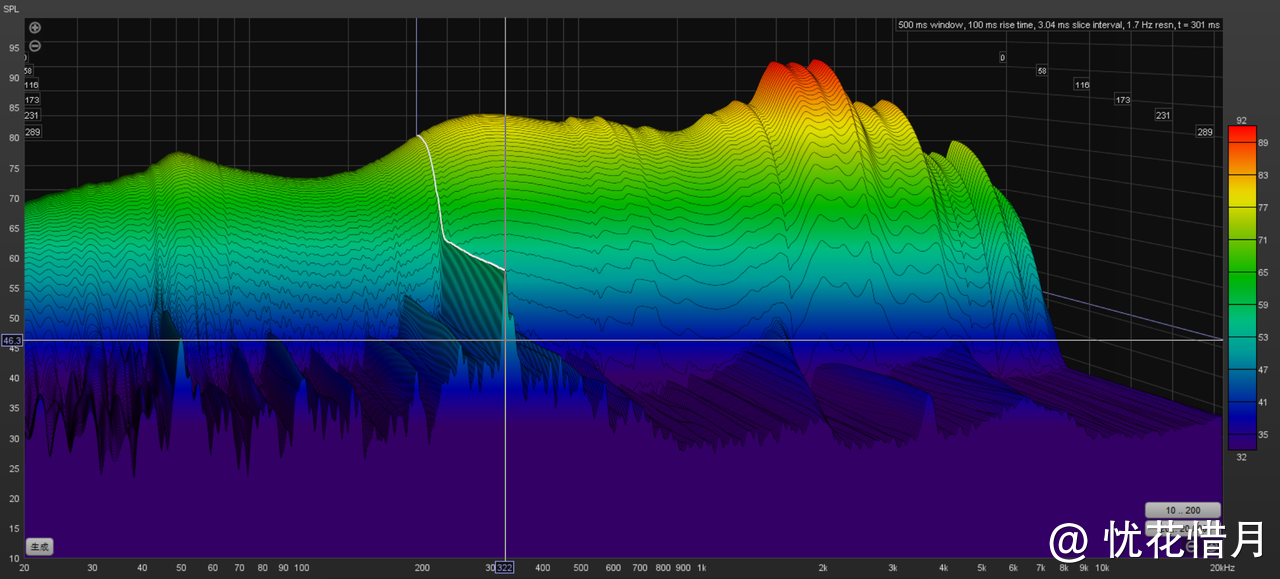Click the vertical zoom out minus icon
Screen dimensions: 1280x579
tap(35, 46)
